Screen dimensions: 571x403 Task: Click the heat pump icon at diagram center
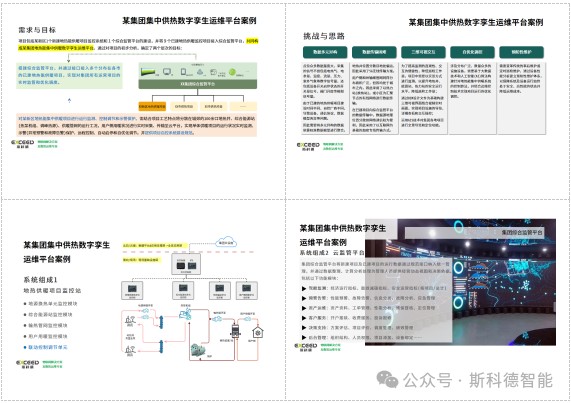[x=185, y=313]
